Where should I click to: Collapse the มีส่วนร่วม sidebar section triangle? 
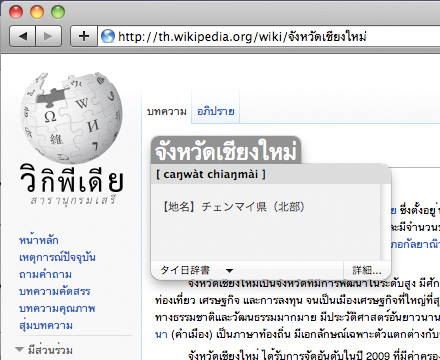[x=20, y=350]
